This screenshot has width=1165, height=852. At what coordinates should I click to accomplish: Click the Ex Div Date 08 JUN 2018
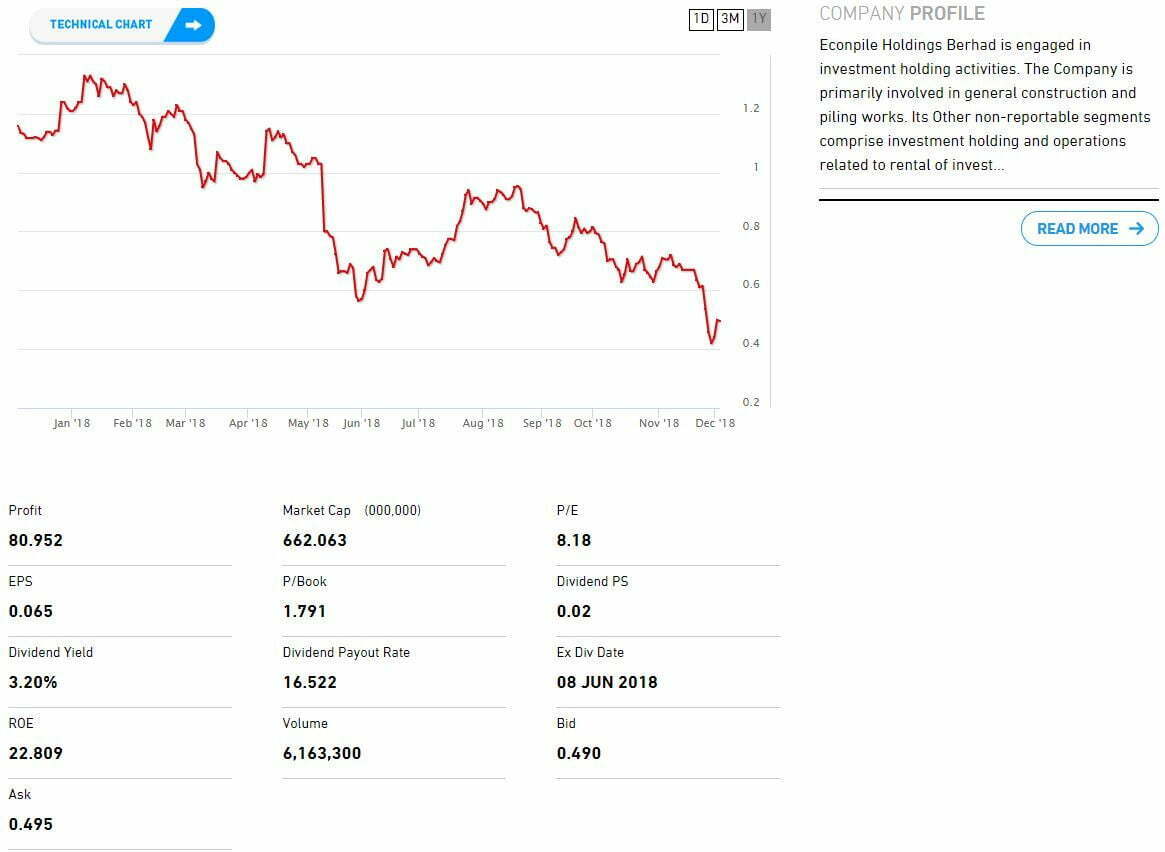(x=607, y=682)
